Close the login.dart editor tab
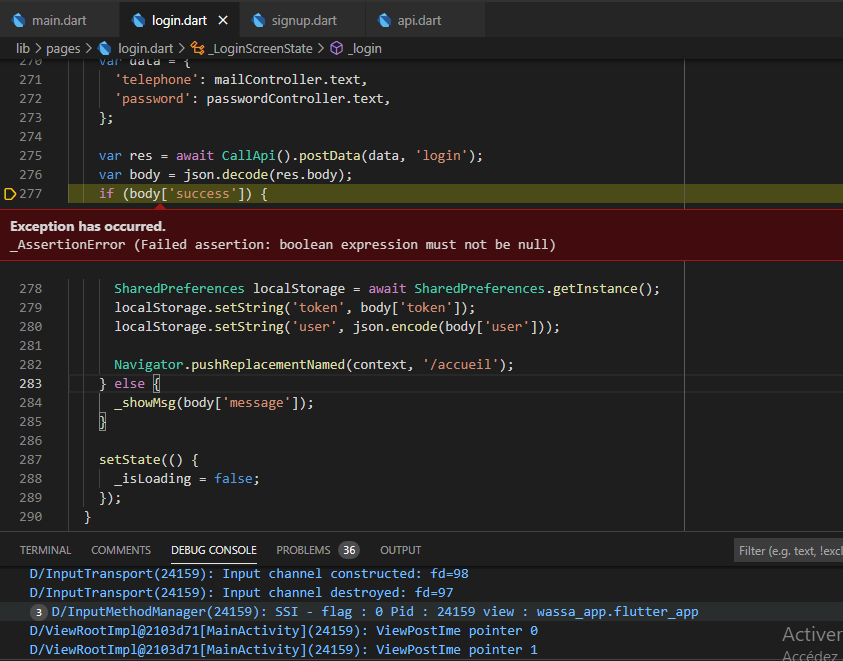Viewport: 843px width, 661px height. (223, 18)
